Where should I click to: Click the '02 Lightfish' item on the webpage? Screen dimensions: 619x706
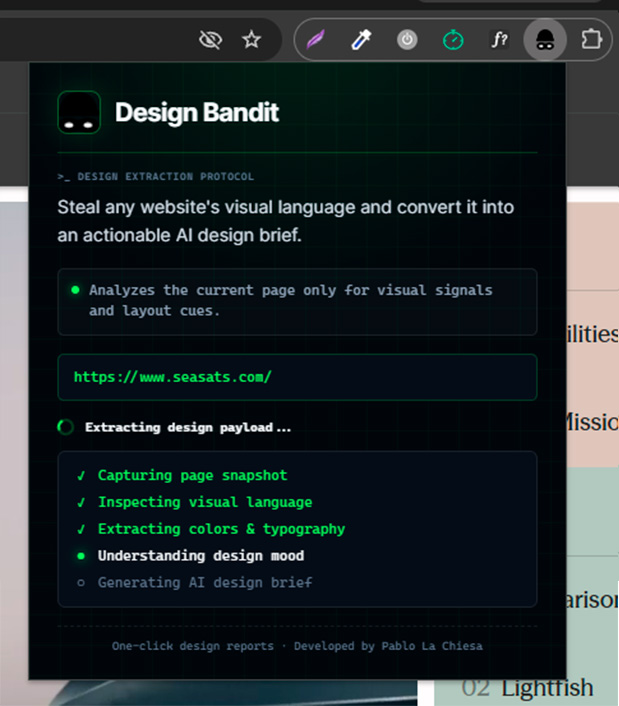click(x=527, y=688)
